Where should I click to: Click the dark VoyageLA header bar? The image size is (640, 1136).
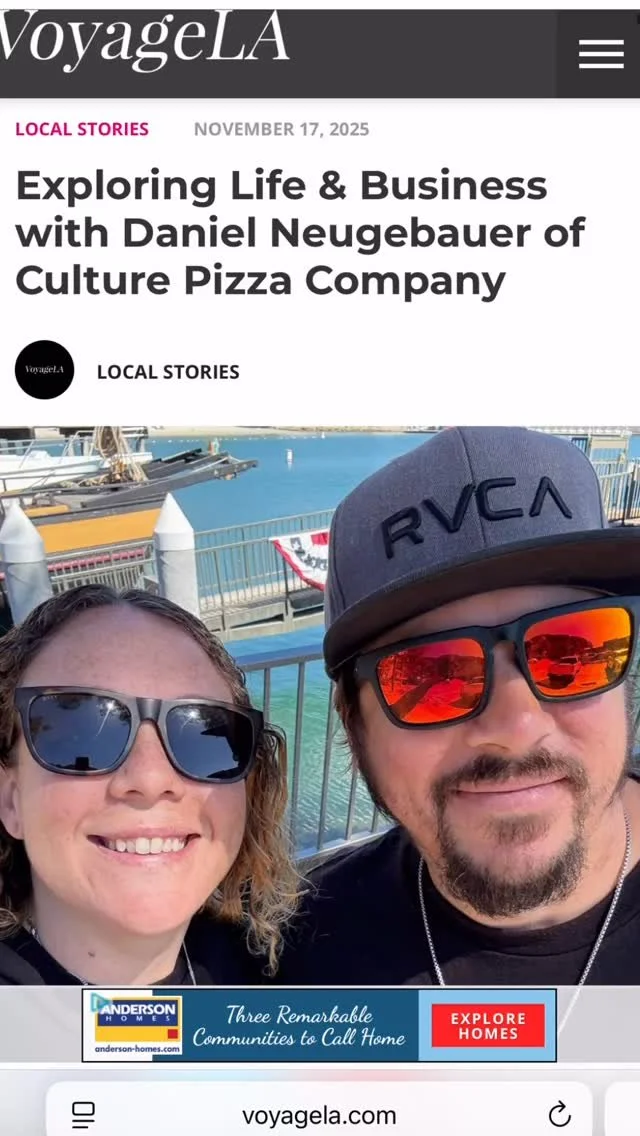320,54
